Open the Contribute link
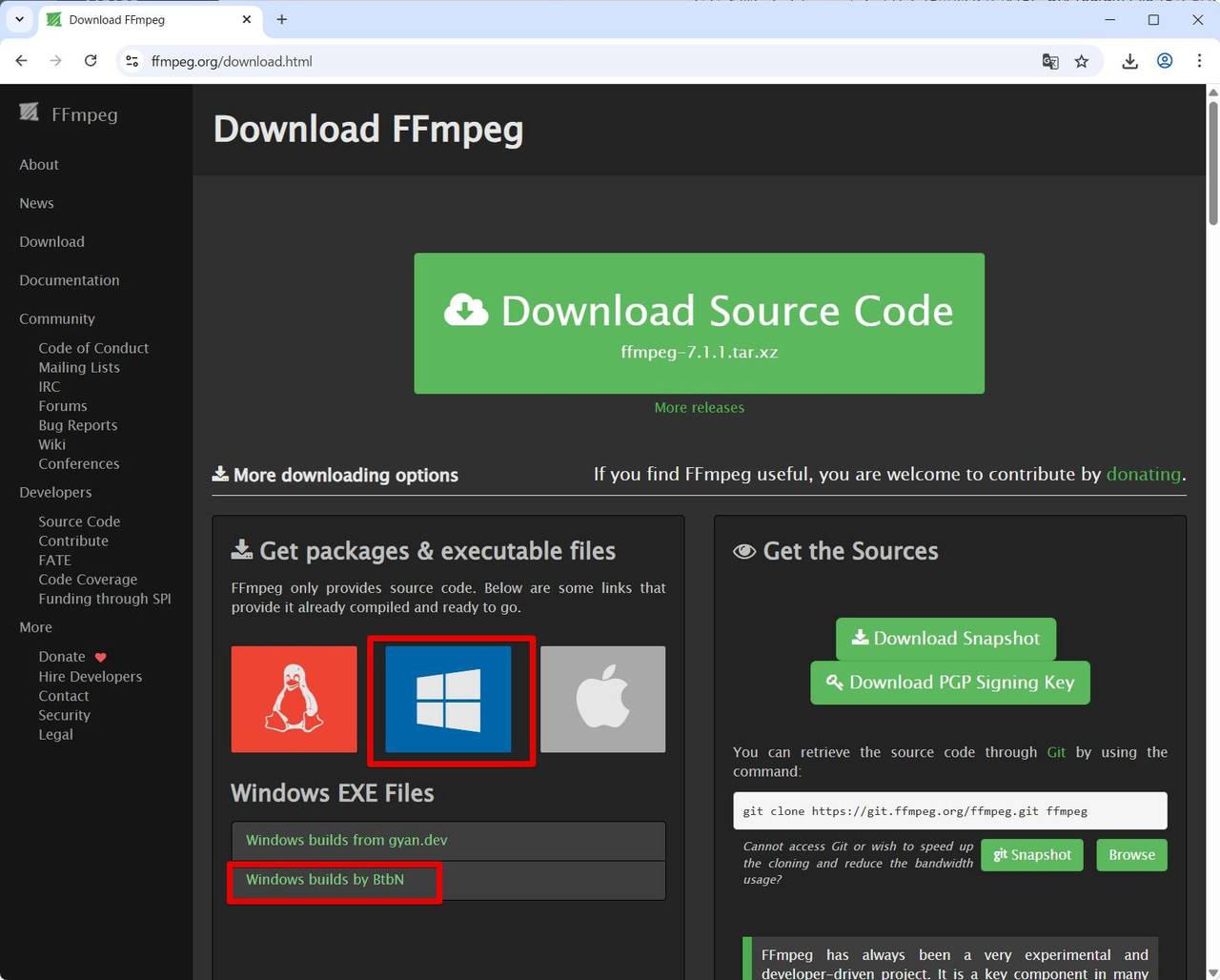 [x=73, y=541]
